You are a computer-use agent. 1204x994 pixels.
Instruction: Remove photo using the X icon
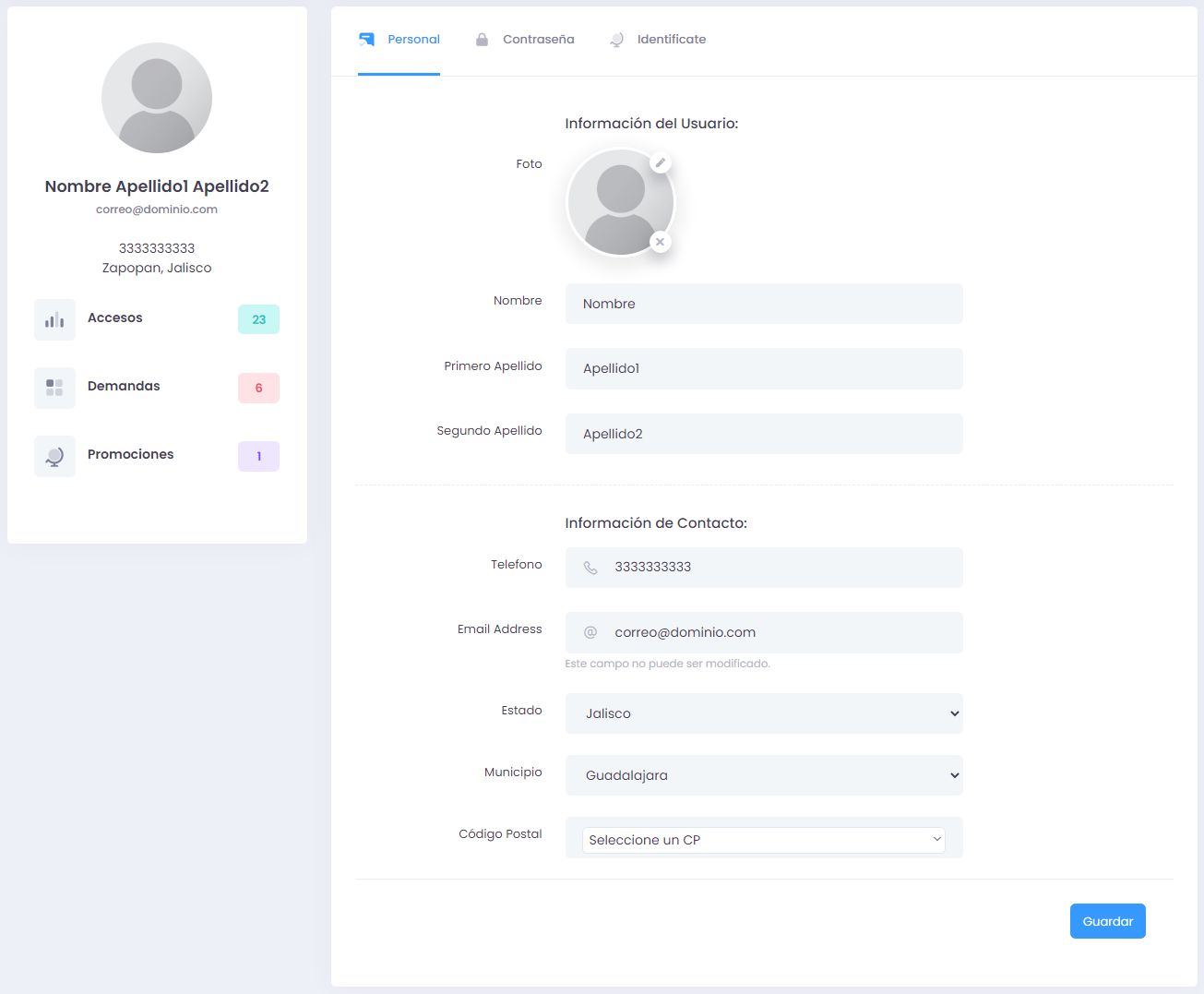tap(660, 242)
